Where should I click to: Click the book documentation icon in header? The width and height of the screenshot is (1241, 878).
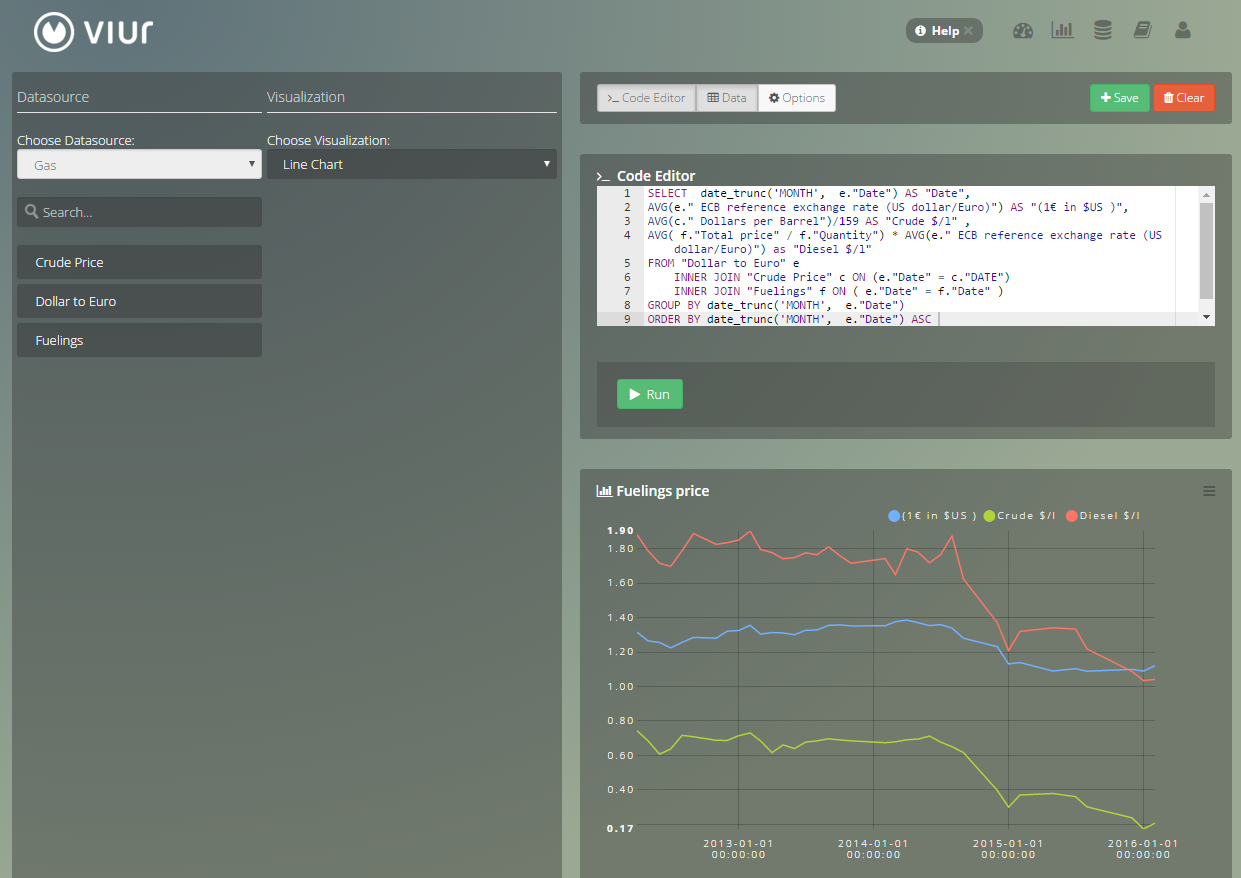pyautogui.click(x=1142, y=31)
